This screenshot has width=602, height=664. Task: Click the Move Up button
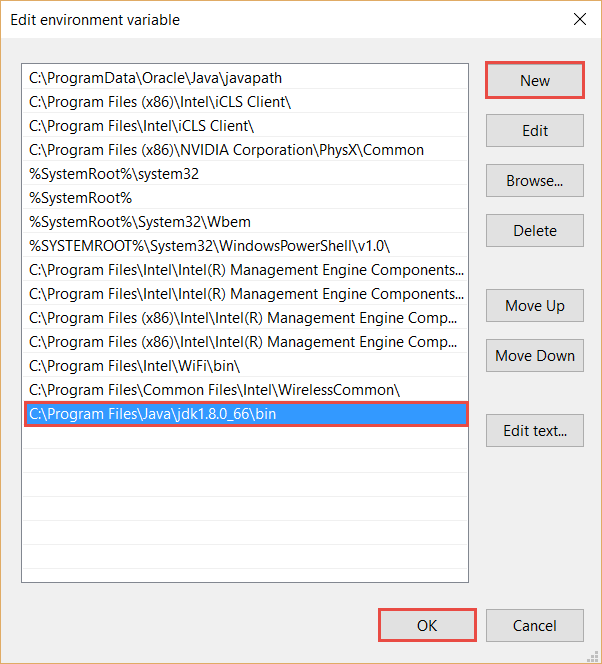tap(535, 305)
